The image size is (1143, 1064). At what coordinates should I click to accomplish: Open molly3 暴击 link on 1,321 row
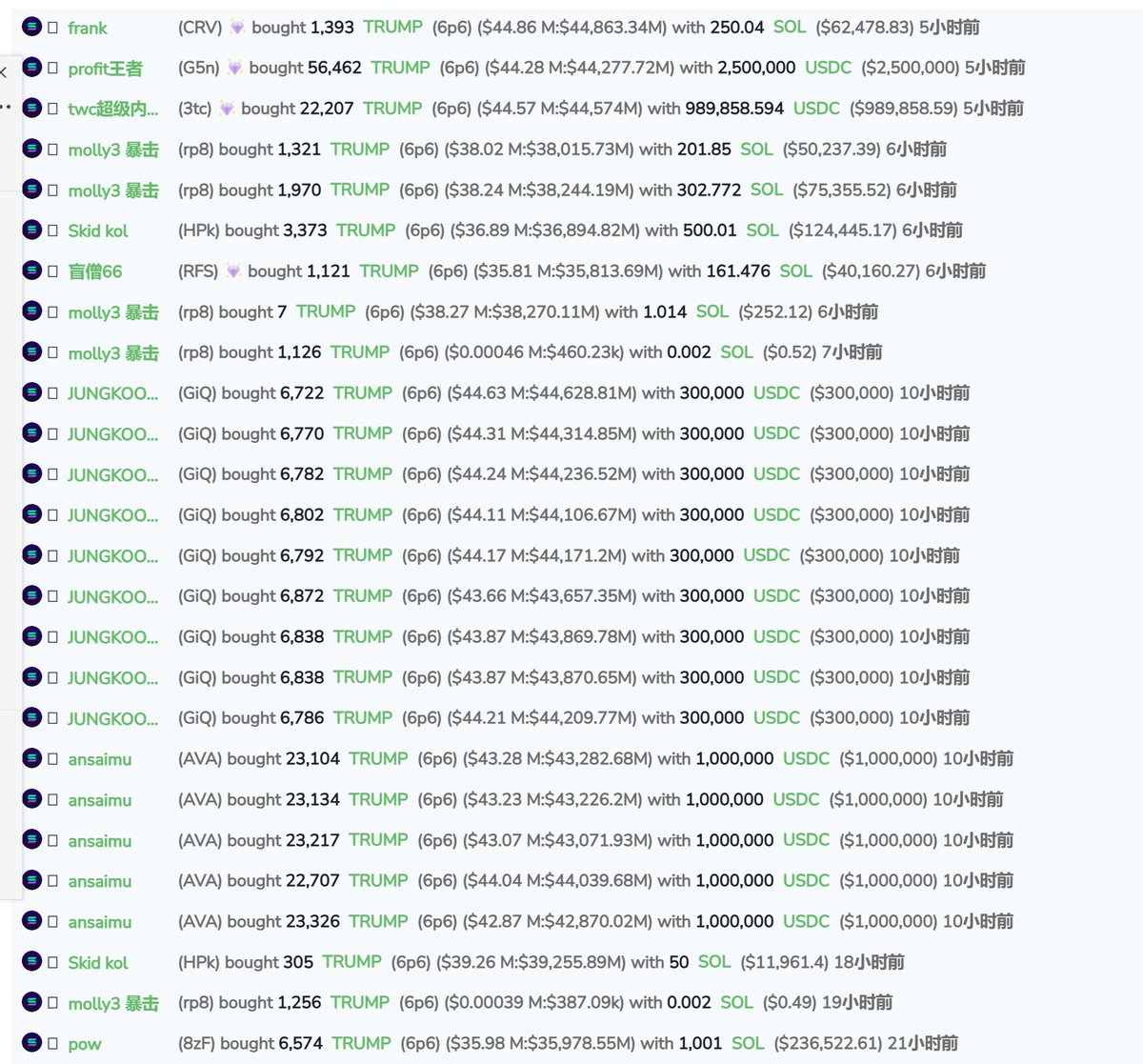pyautogui.click(x=113, y=151)
